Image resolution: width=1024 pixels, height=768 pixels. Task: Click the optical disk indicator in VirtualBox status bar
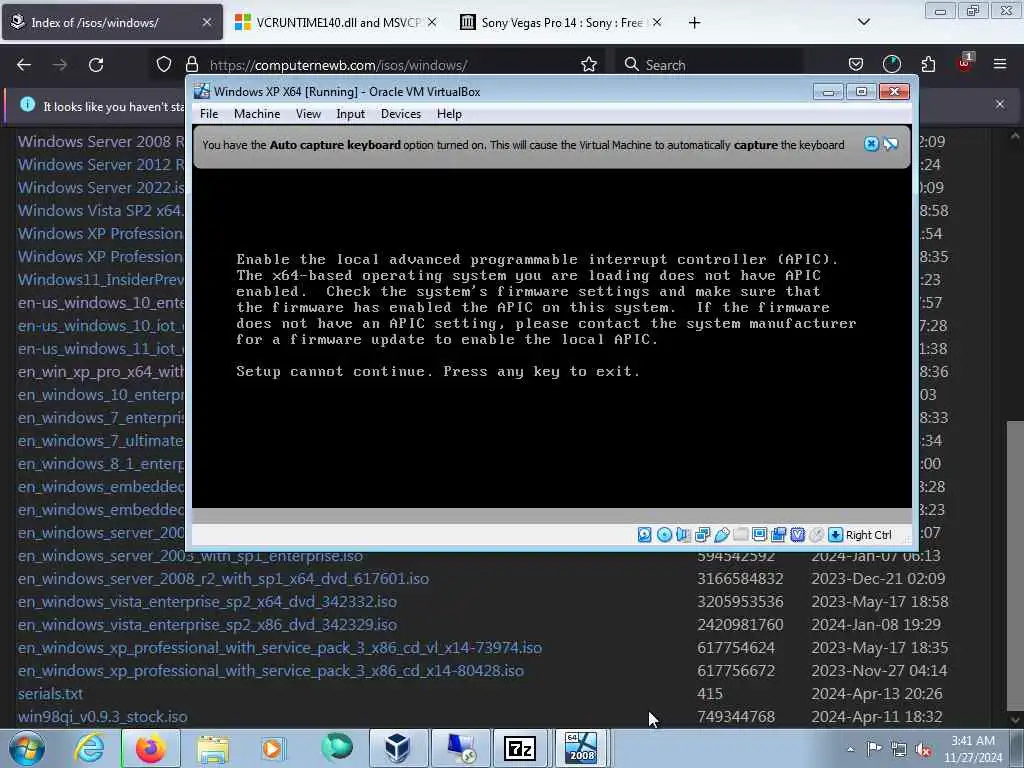point(664,535)
